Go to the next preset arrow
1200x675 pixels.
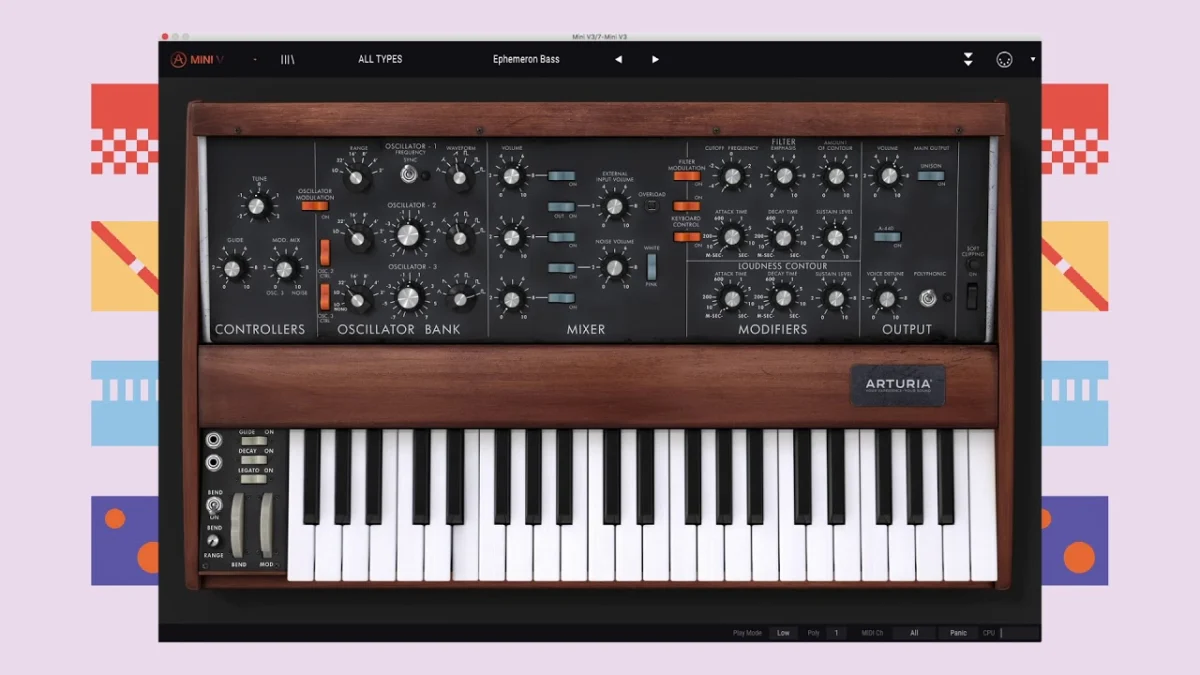[655, 60]
